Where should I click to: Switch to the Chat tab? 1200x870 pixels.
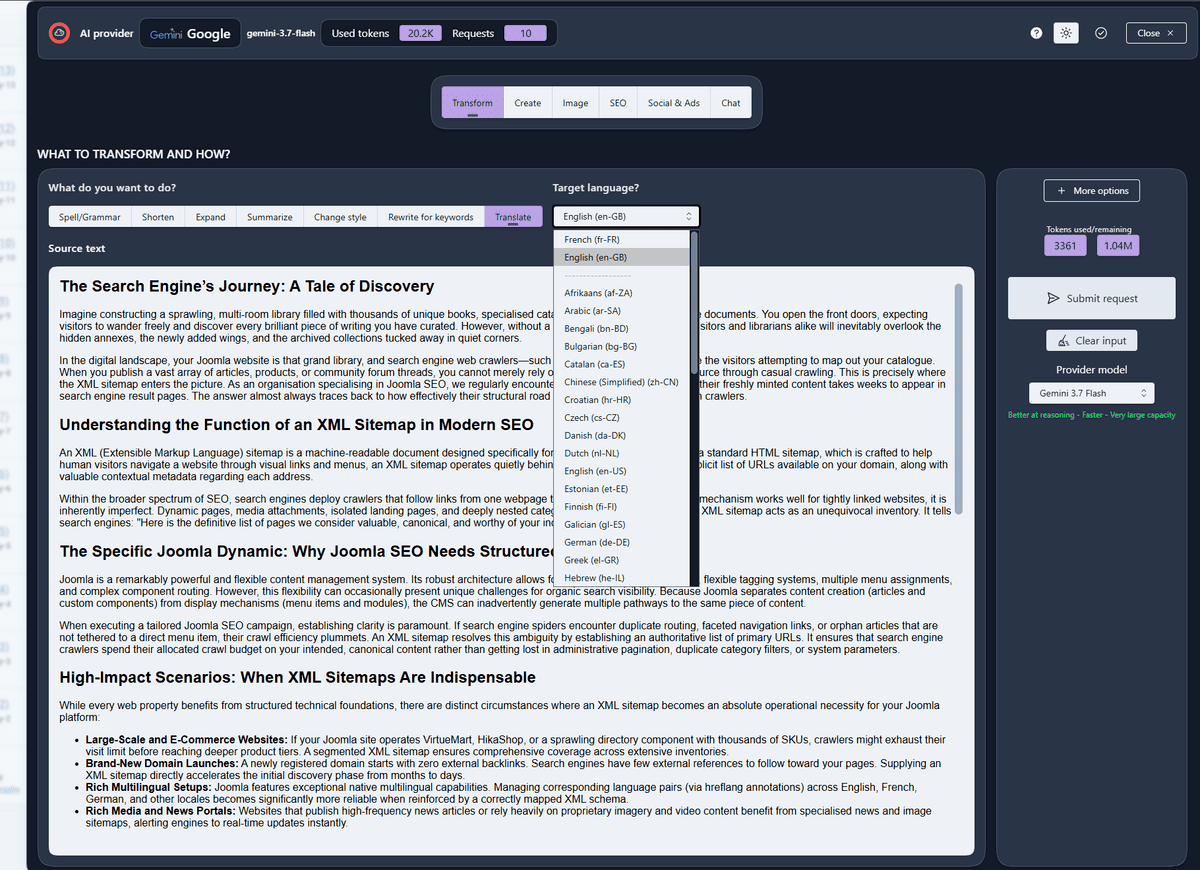731,103
